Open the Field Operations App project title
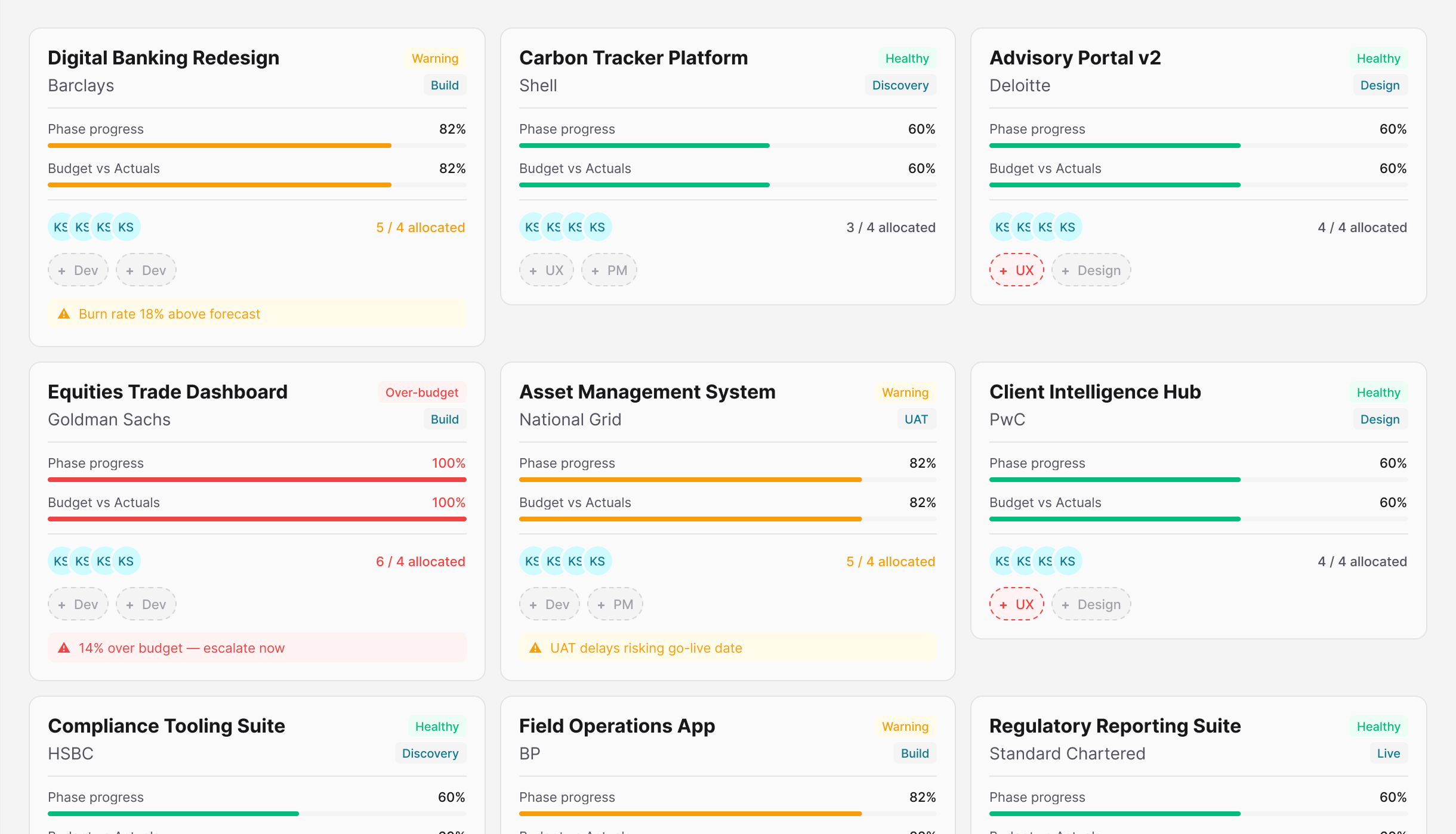The height and width of the screenshot is (834, 1456). click(617, 726)
